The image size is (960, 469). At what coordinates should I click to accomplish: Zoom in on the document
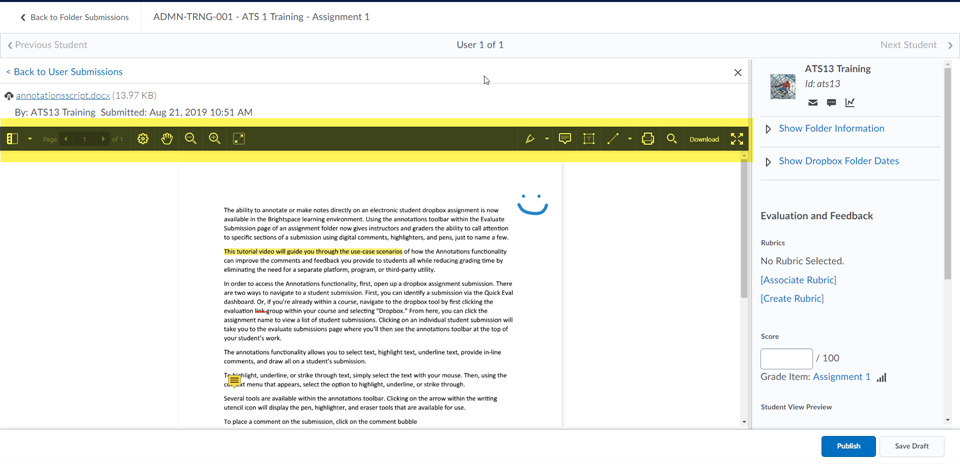(215, 139)
